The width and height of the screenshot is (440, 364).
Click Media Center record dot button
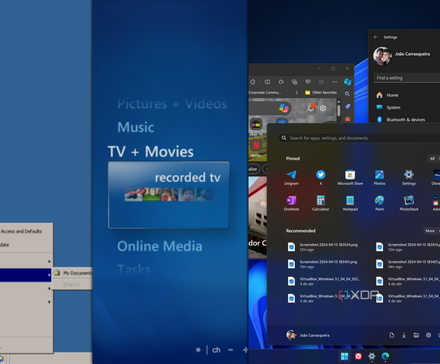[198, 350]
